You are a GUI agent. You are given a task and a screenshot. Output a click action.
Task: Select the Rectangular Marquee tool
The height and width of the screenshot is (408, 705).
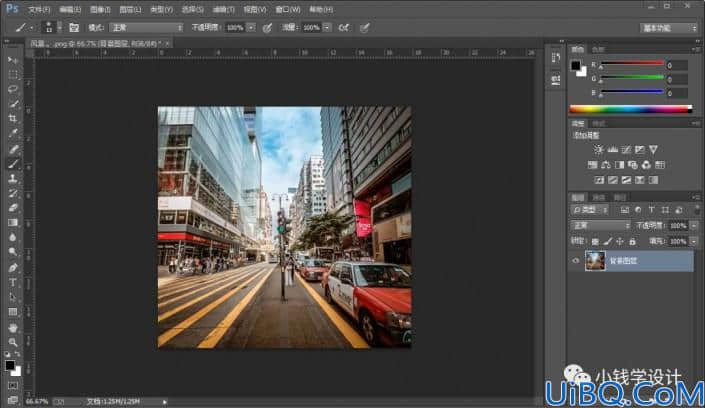[x=13, y=75]
